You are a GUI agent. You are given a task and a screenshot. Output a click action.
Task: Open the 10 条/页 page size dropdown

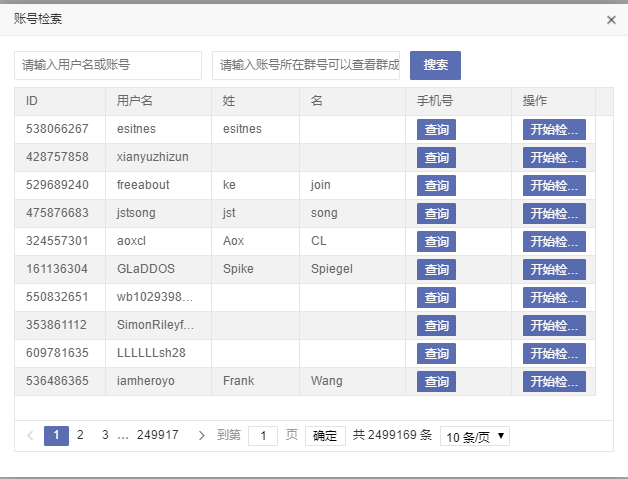pyautogui.click(x=475, y=436)
